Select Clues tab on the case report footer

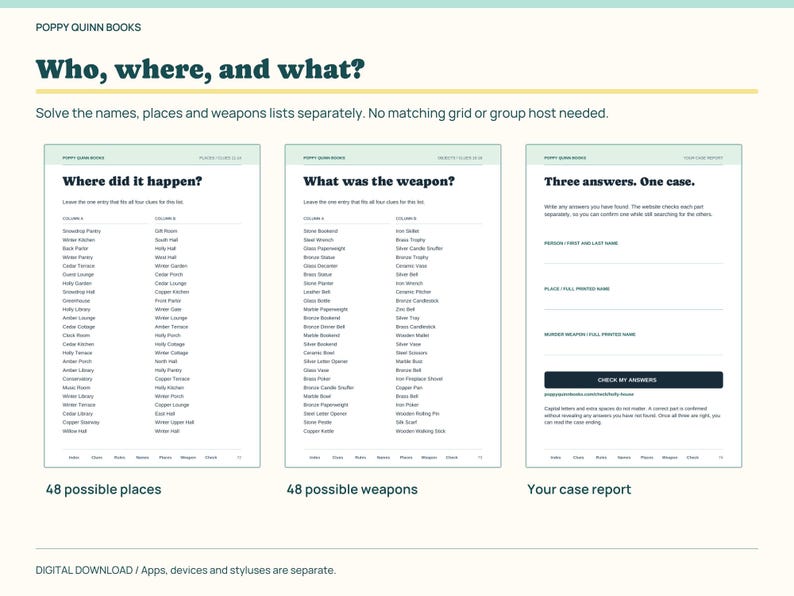[x=578, y=457]
